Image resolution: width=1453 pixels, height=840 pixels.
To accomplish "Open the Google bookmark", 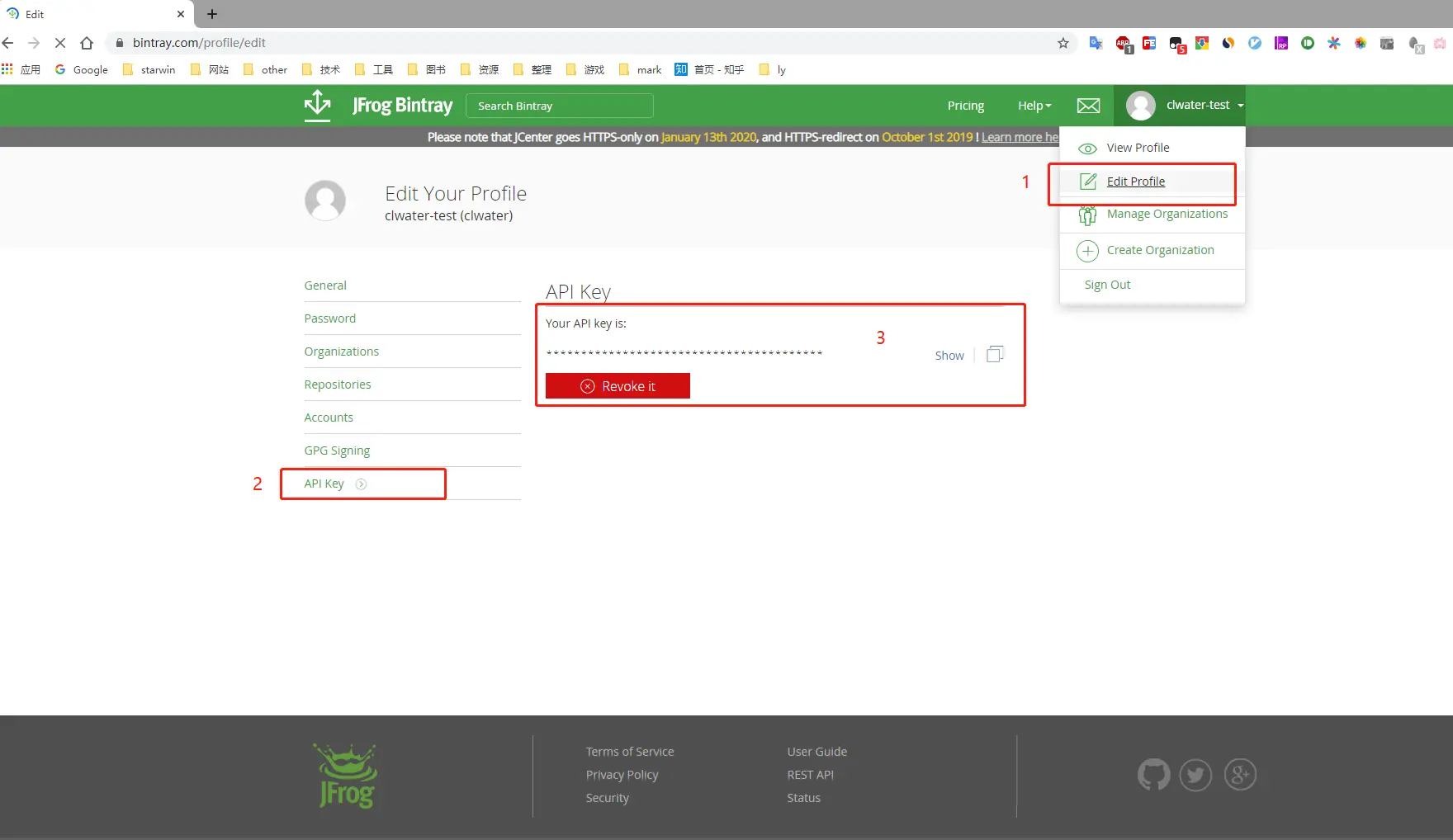I will tap(82, 69).
